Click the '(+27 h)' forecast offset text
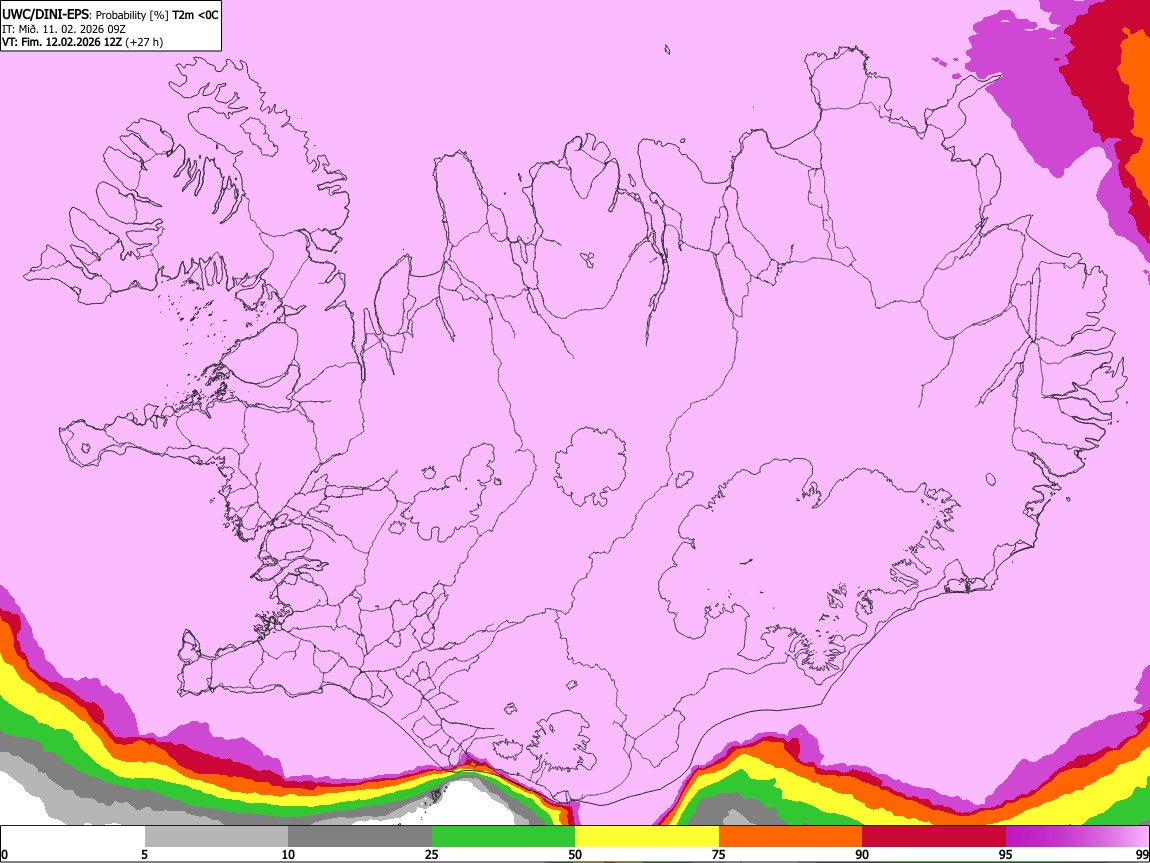 (x=144, y=42)
